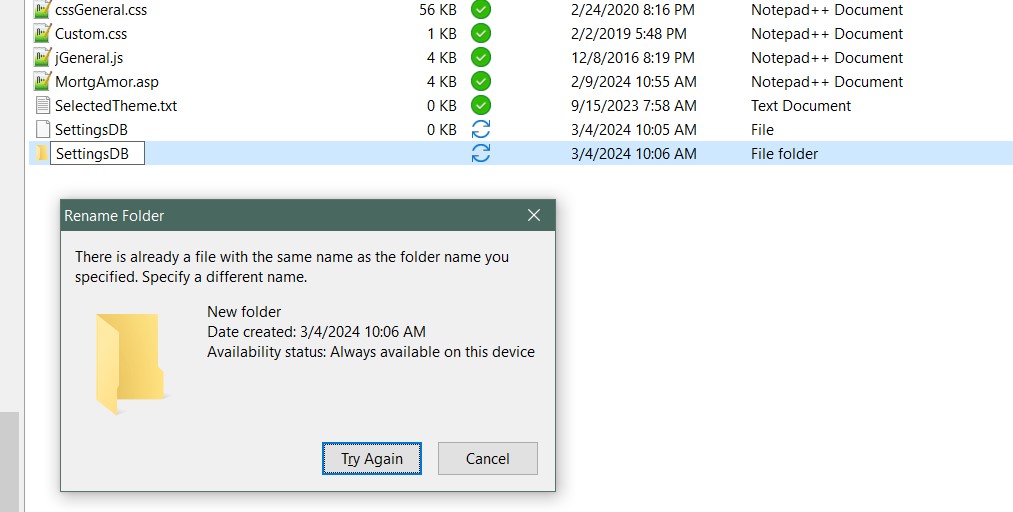This screenshot has width=1013, height=512.
Task: Click the green synced checkmark for jGeneral.js
Action: (481, 58)
